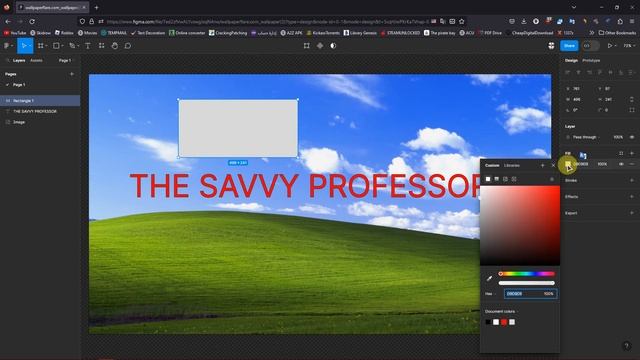Screen dimensions: 640x360
Task: Open the Pass through blend mode dropdown
Action: pos(587,137)
